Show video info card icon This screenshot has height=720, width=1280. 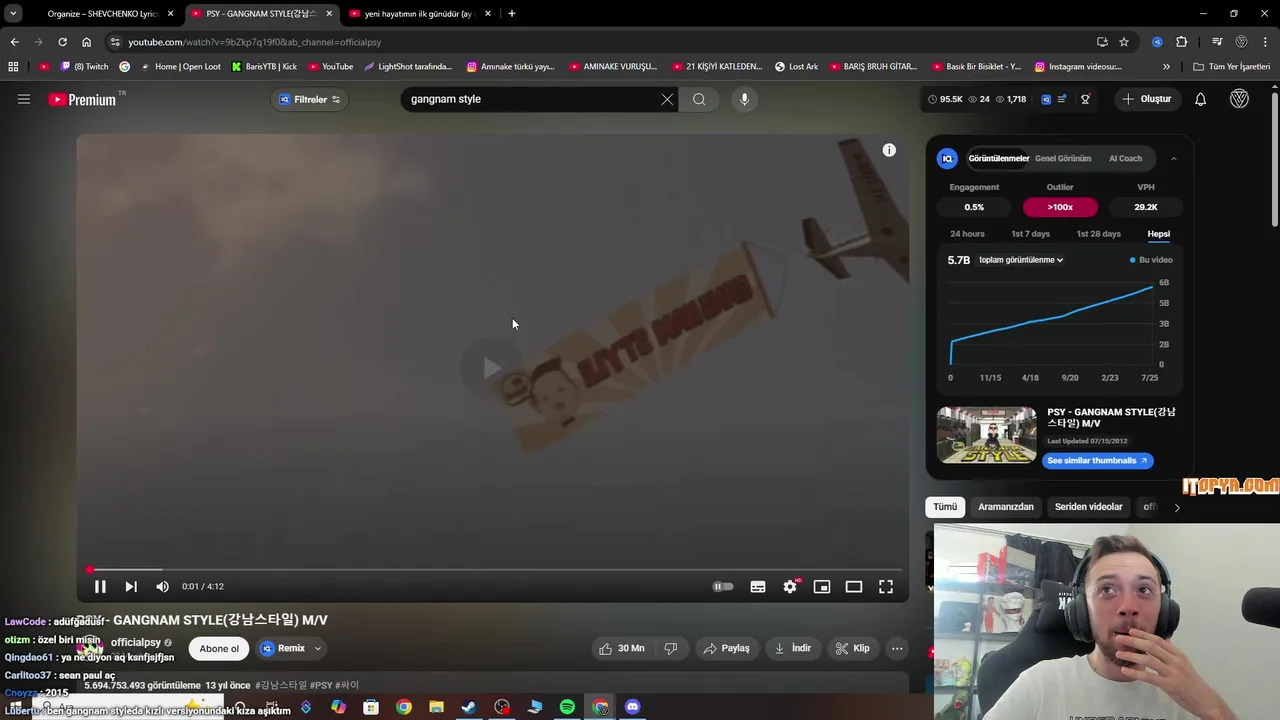(x=889, y=150)
